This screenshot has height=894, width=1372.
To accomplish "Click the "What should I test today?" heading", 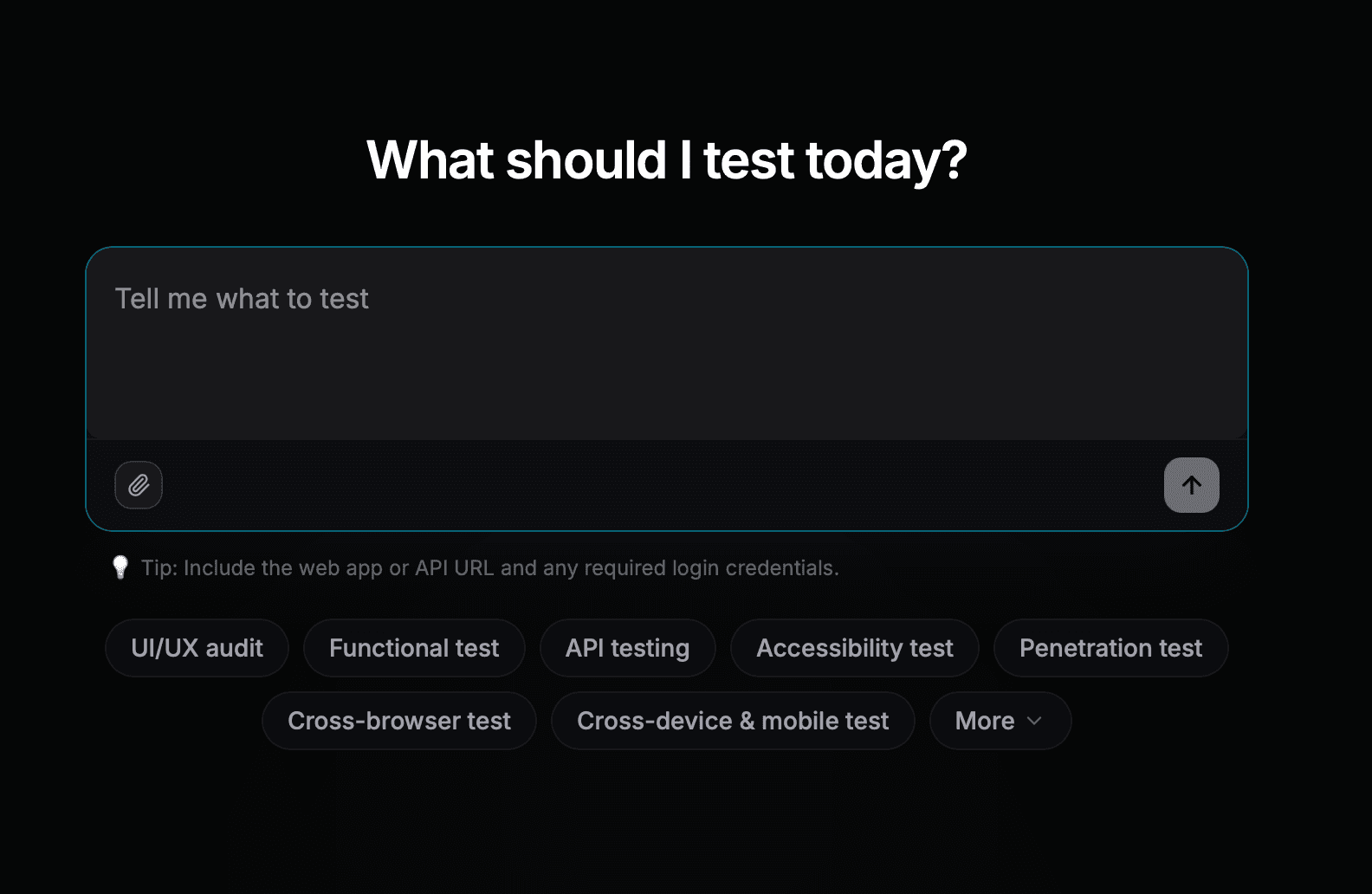I will [x=667, y=161].
